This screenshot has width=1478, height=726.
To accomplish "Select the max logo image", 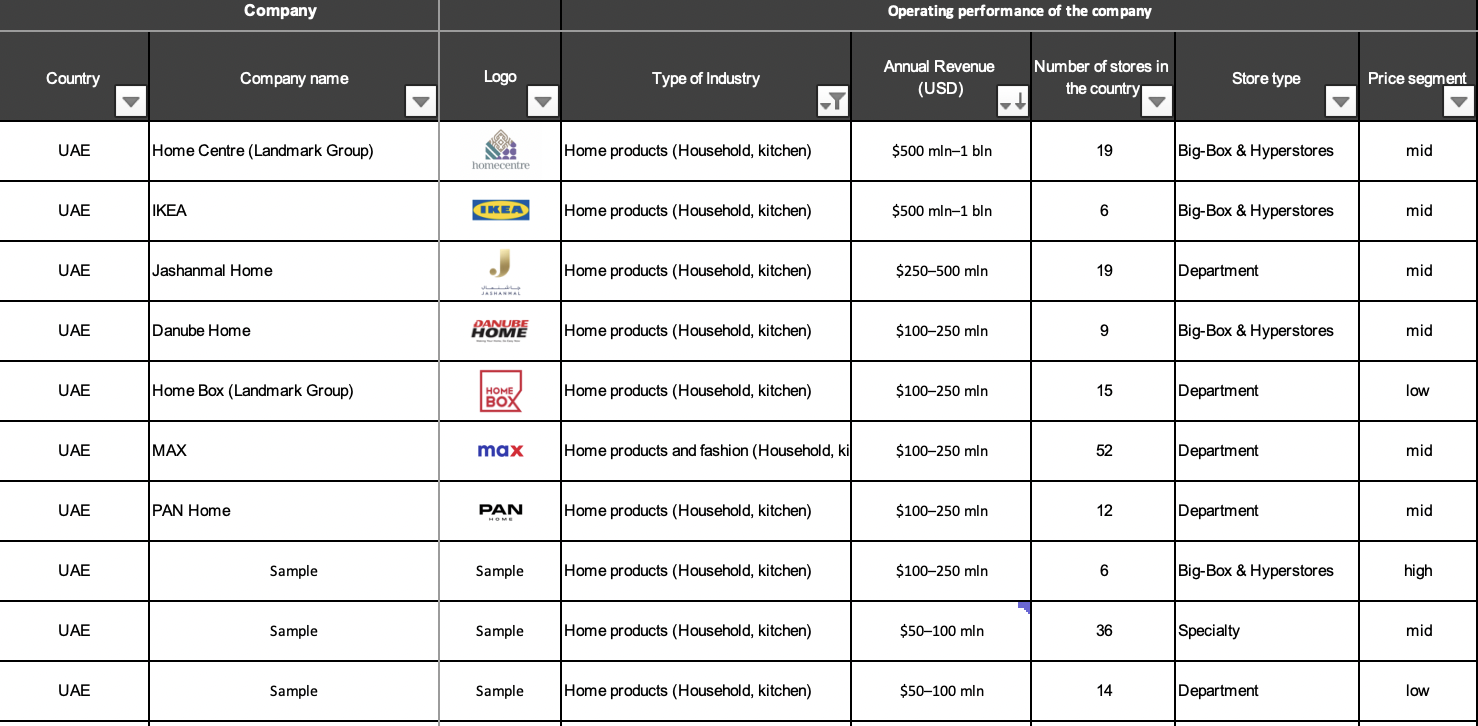I will [500, 451].
